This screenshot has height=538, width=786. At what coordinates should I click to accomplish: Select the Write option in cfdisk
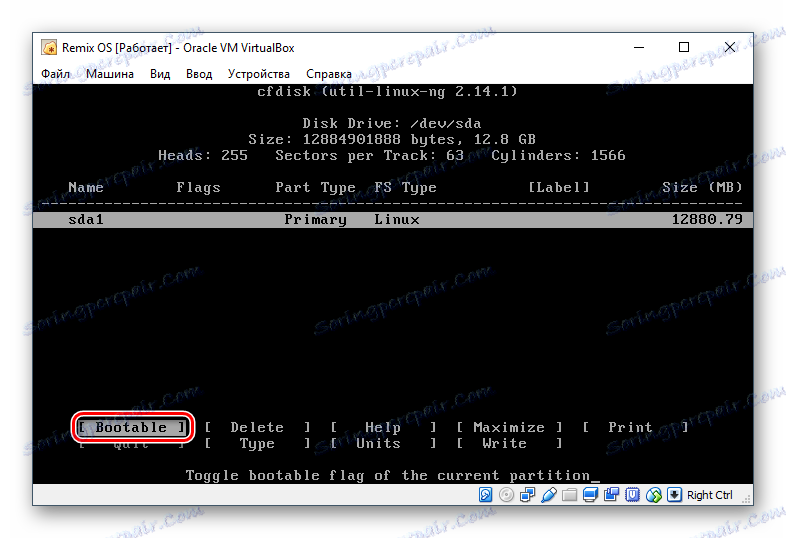pyautogui.click(x=509, y=443)
